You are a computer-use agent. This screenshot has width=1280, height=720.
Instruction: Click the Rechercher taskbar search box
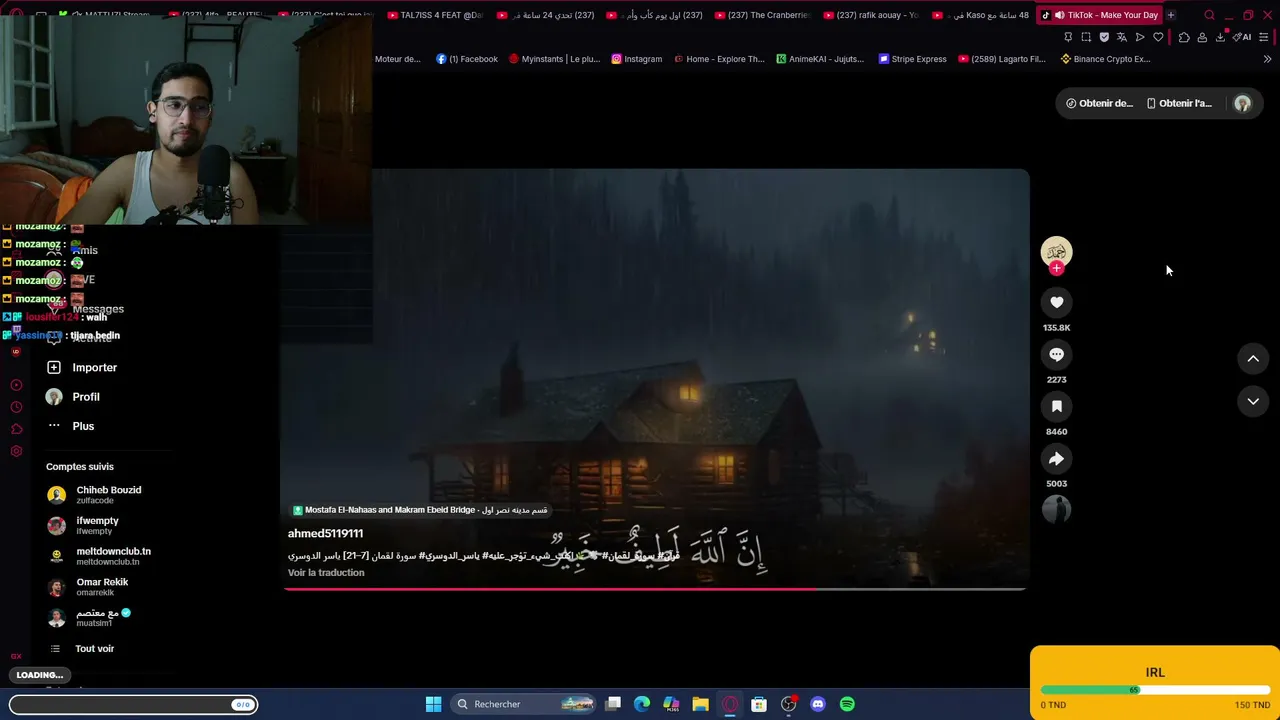(524, 704)
